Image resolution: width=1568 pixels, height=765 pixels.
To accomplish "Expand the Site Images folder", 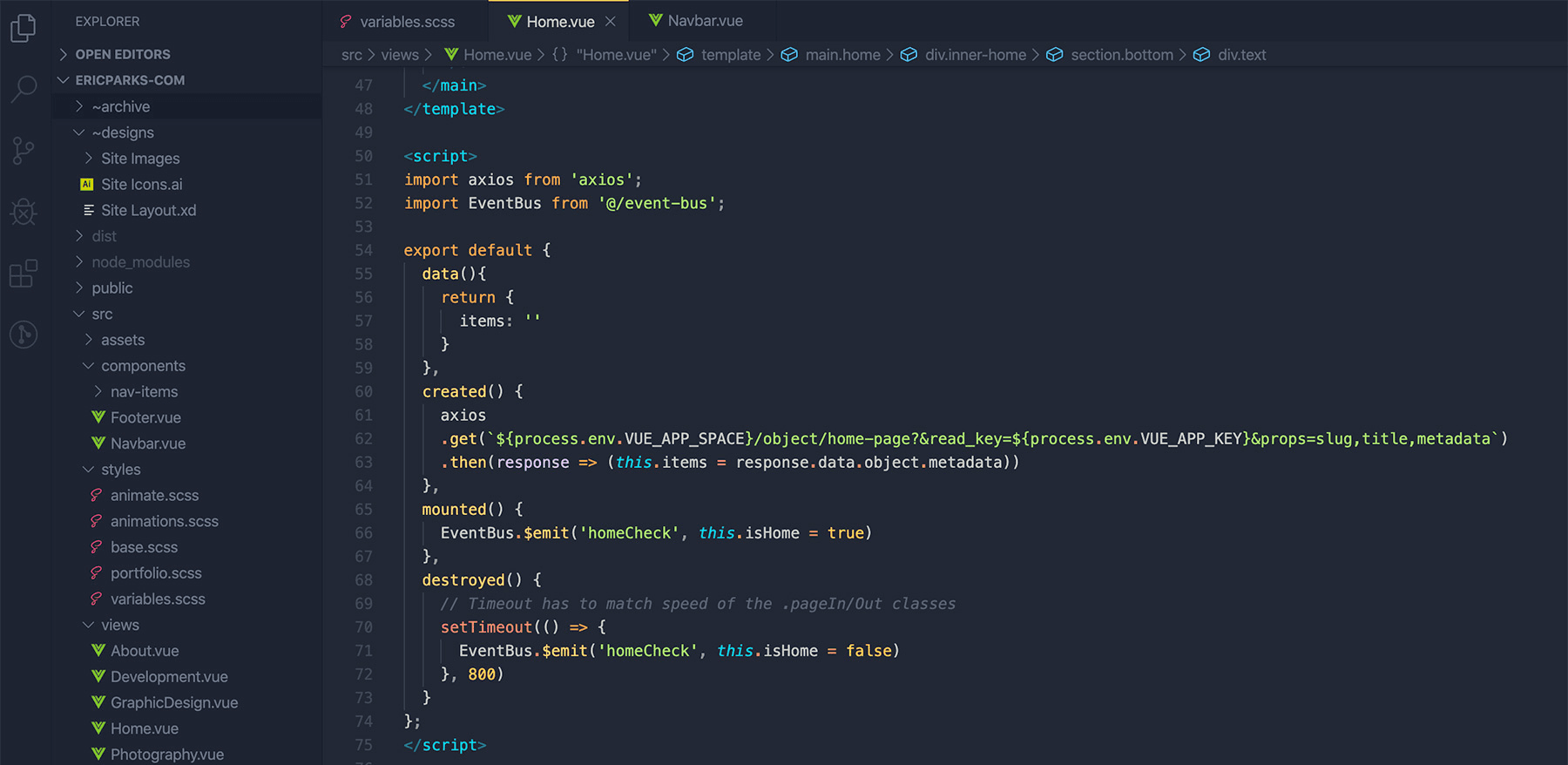I will point(89,159).
